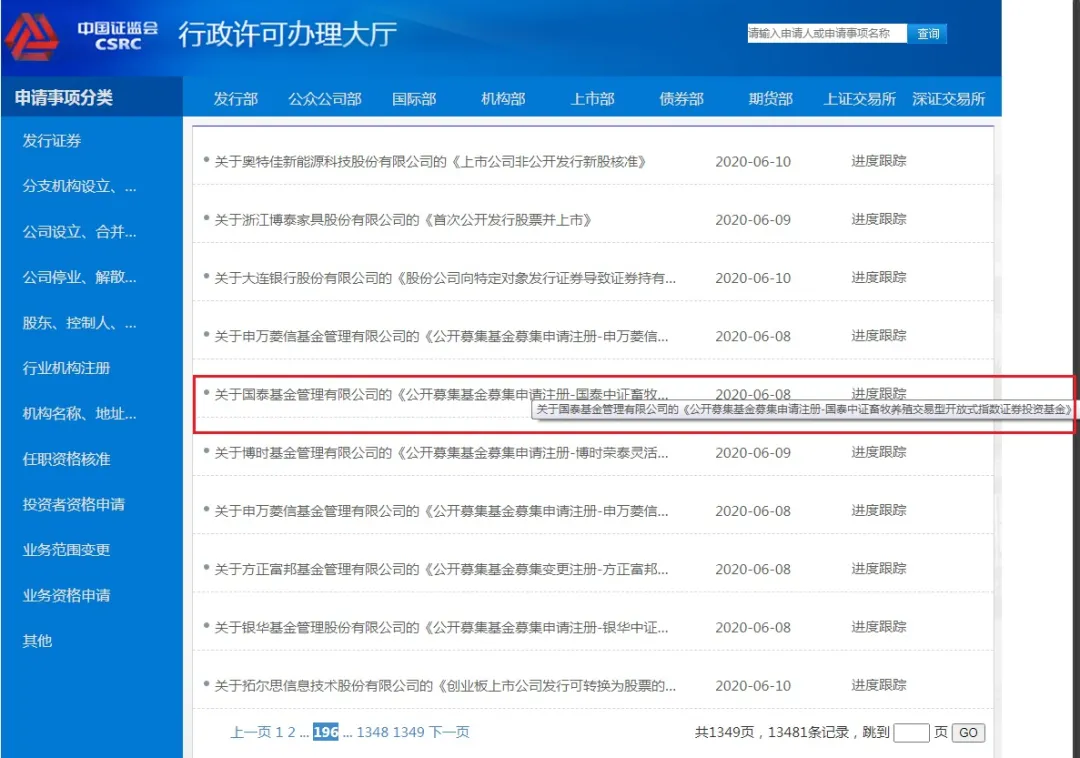Select 其他 in the left sidebar
1080x758 pixels.
(37, 641)
